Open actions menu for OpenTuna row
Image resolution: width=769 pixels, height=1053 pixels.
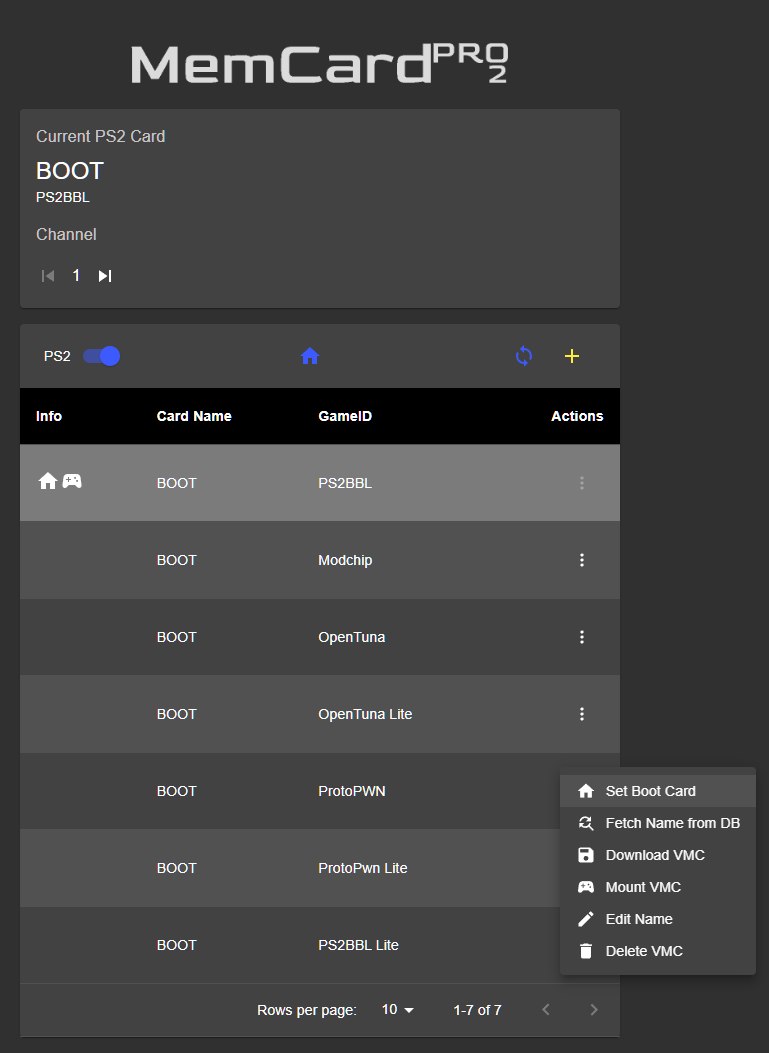click(582, 637)
